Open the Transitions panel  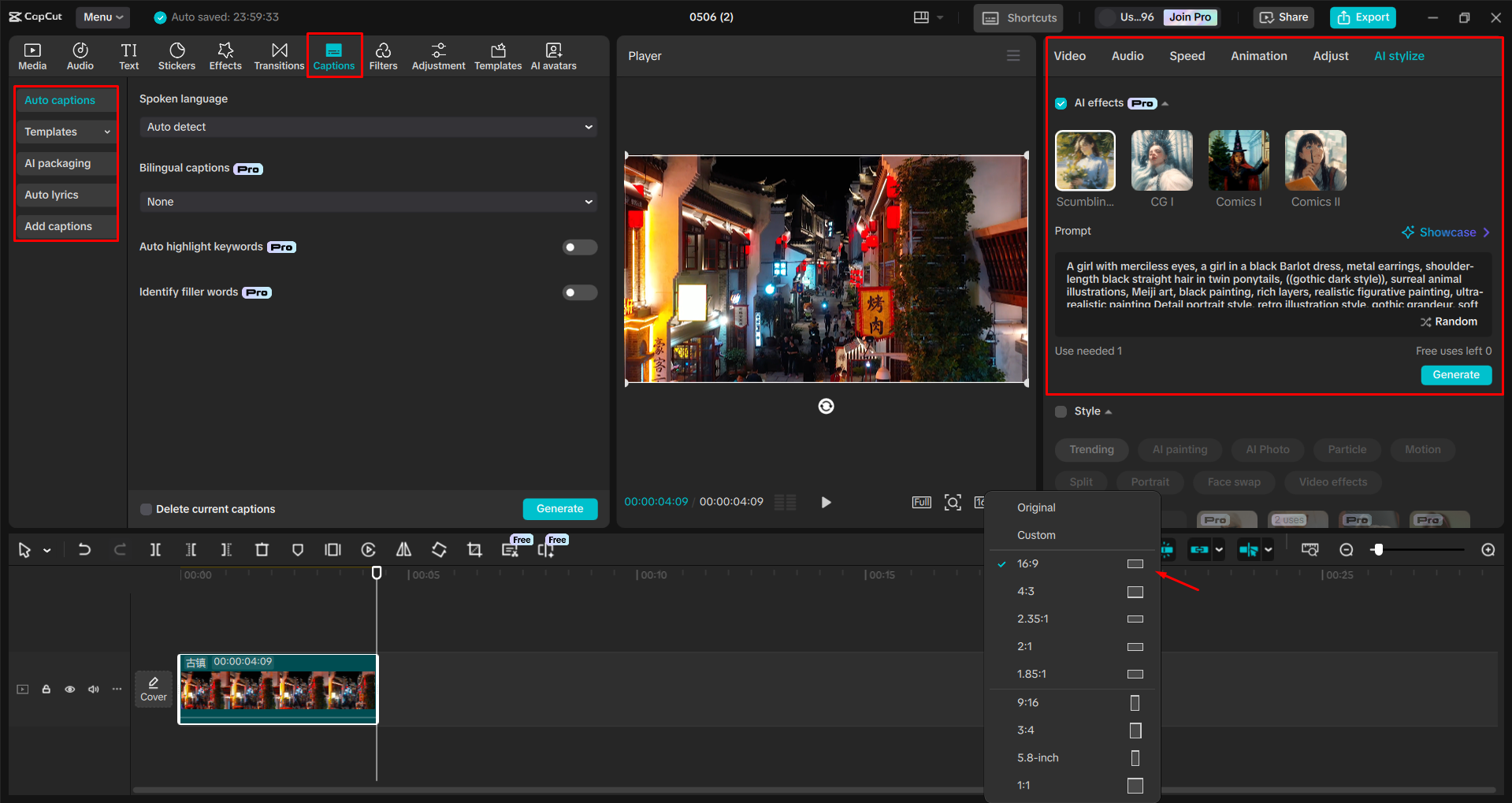coord(279,55)
